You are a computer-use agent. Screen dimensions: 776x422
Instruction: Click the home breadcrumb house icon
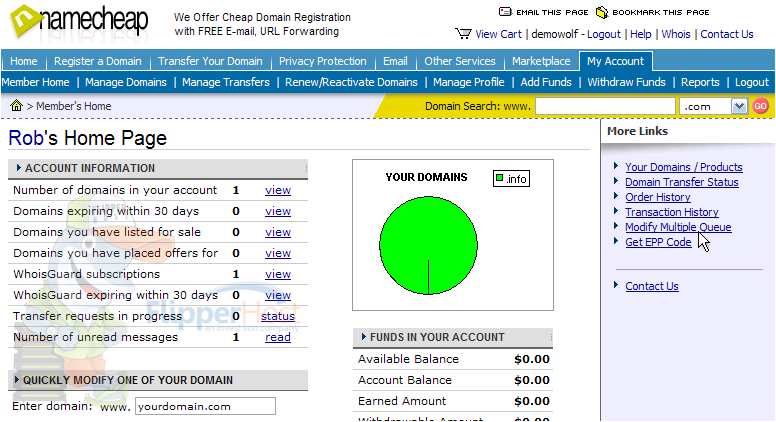[16, 105]
